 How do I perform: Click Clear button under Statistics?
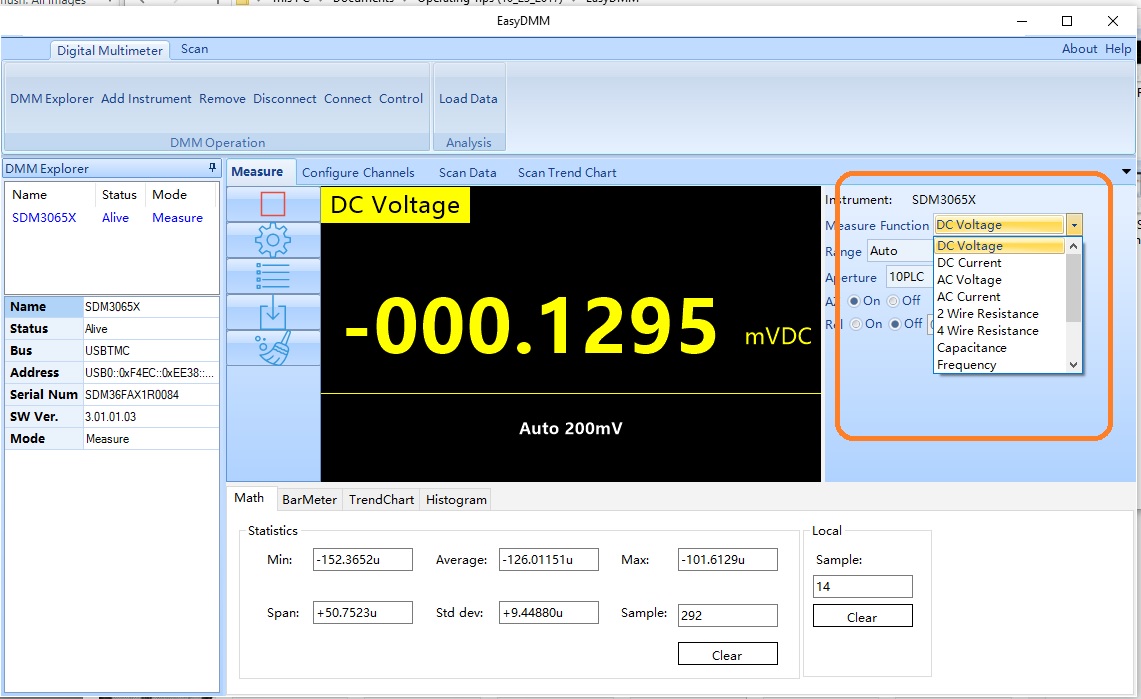click(727, 656)
